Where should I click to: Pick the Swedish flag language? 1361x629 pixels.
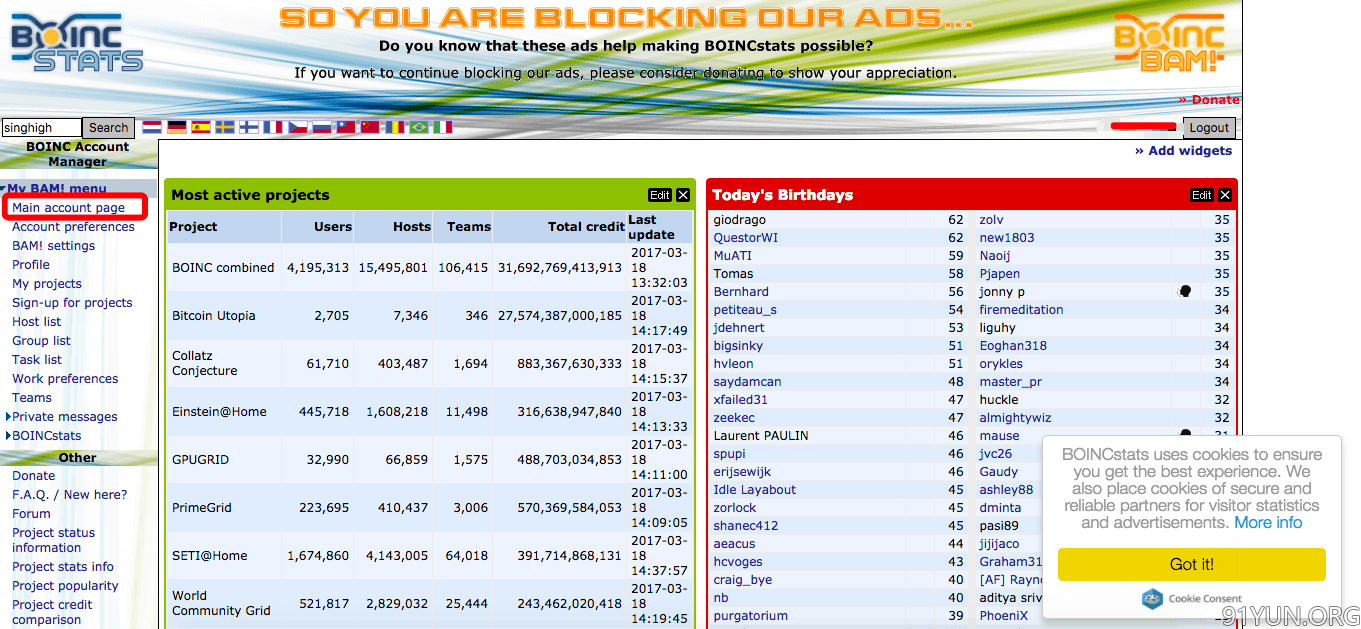(x=225, y=127)
